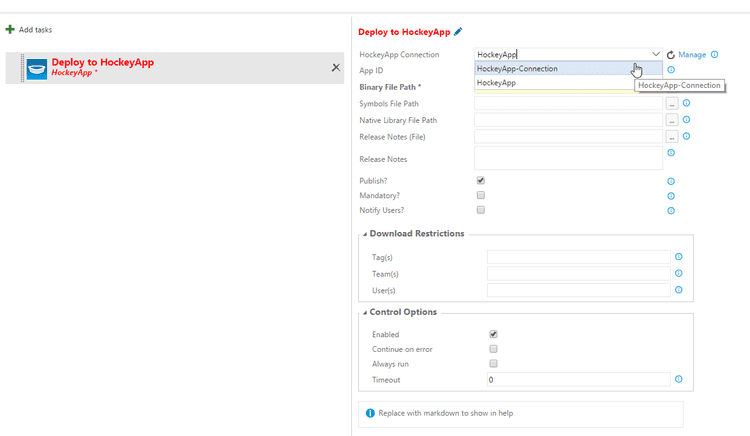
Task: Show info for Publish option
Action: coord(671,181)
